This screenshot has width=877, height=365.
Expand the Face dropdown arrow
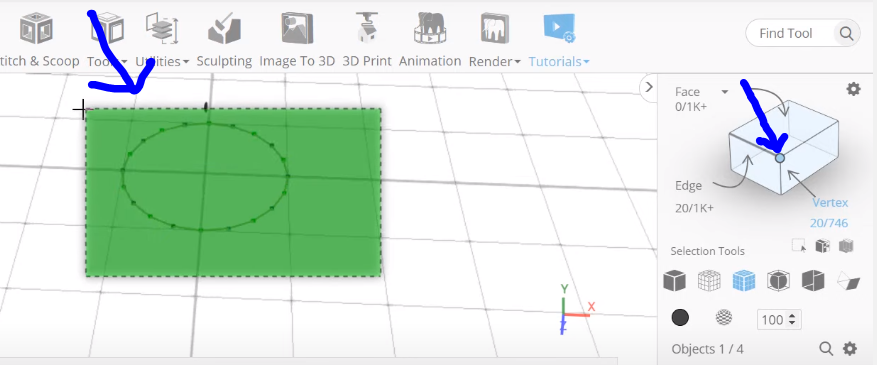724,92
